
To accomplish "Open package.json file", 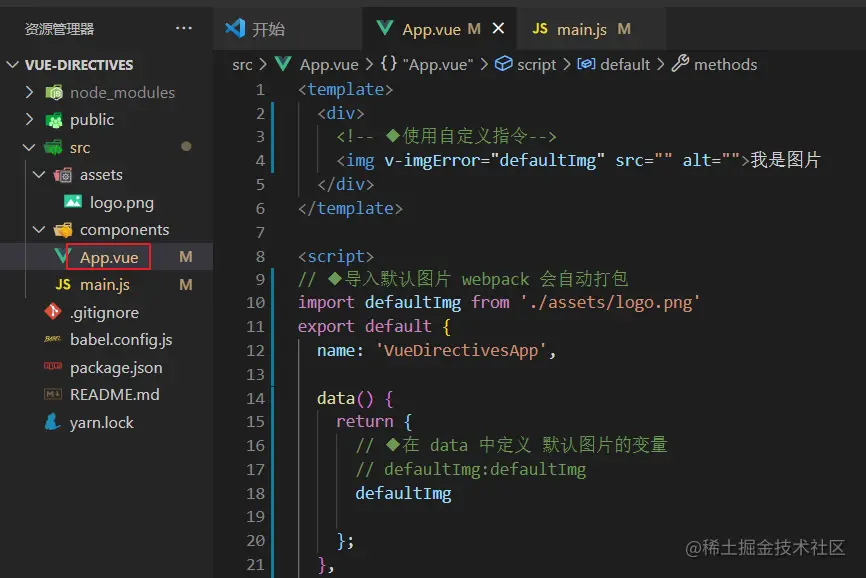I will pos(116,368).
